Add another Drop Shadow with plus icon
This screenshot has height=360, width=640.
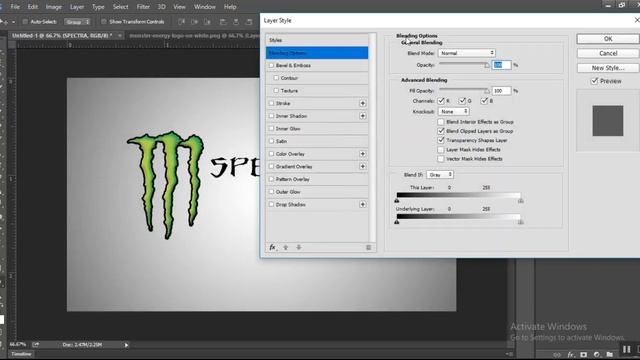point(362,204)
